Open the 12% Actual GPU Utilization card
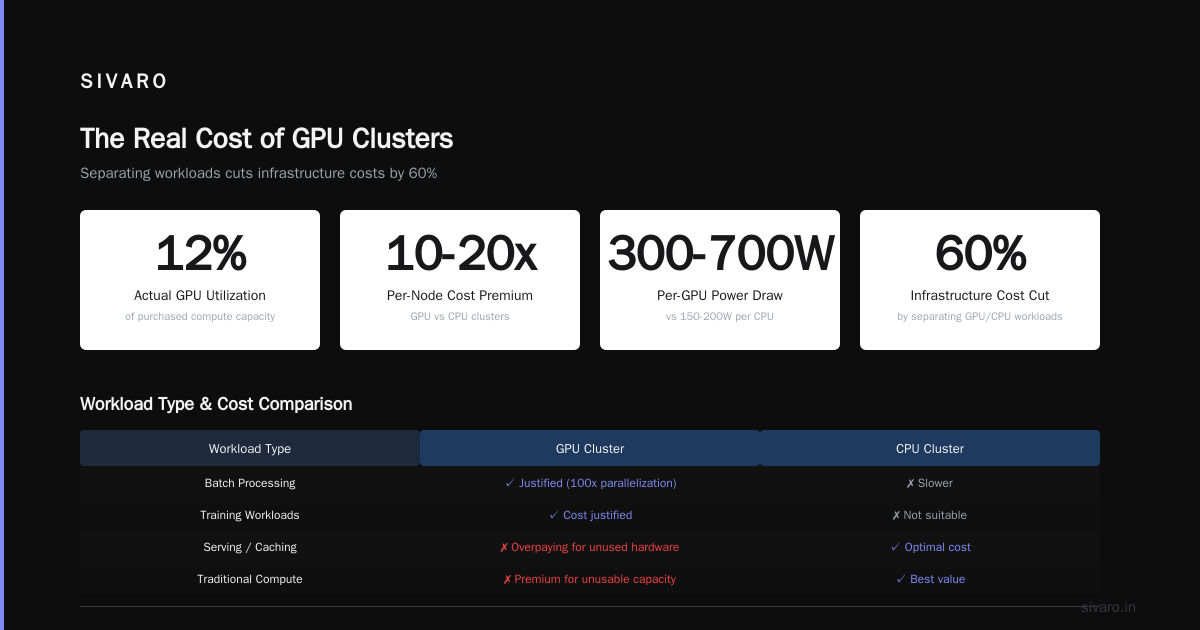Screen dimensions: 1200x630 coord(200,280)
